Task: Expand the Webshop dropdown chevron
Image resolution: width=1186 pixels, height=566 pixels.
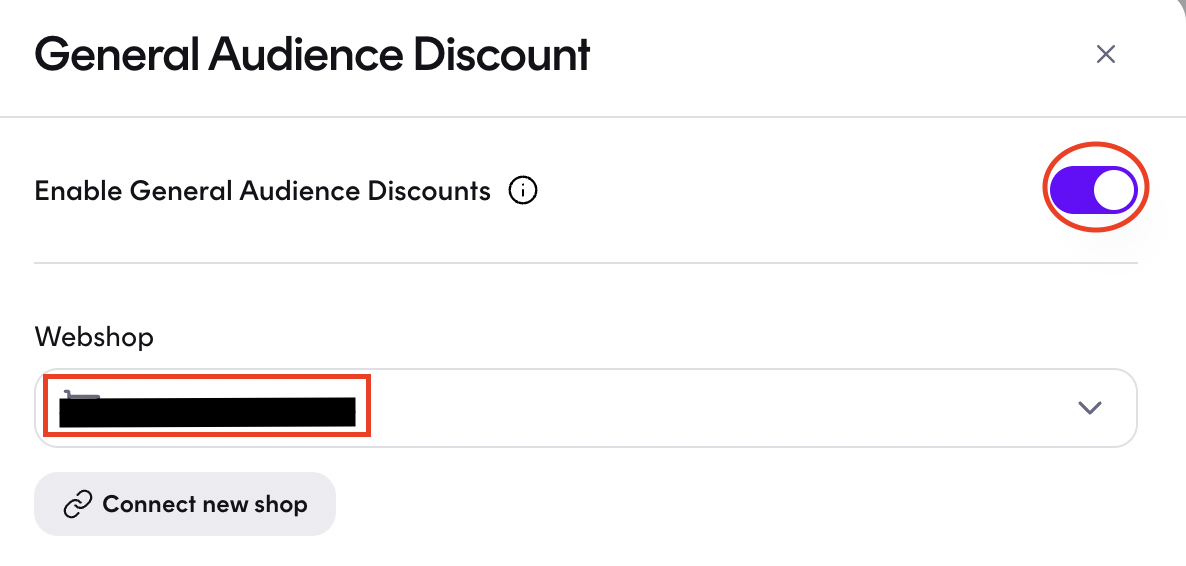Action: point(1089,408)
